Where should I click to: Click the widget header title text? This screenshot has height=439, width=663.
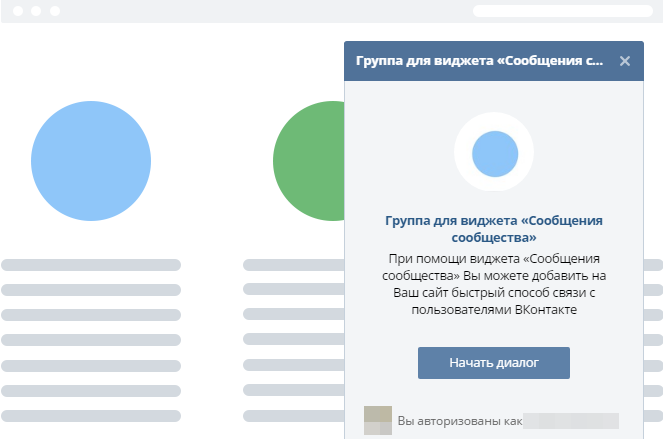click(479, 60)
